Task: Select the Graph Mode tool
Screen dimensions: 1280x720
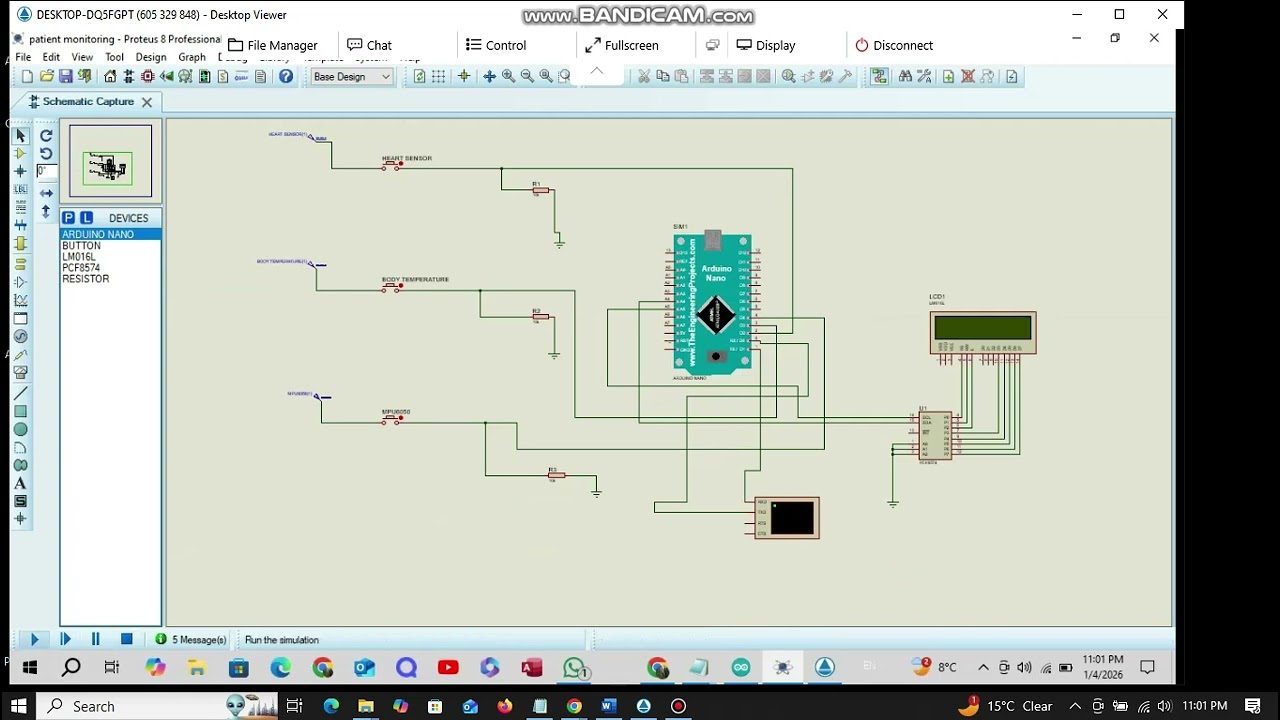Action: pyautogui.click(x=20, y=300)
